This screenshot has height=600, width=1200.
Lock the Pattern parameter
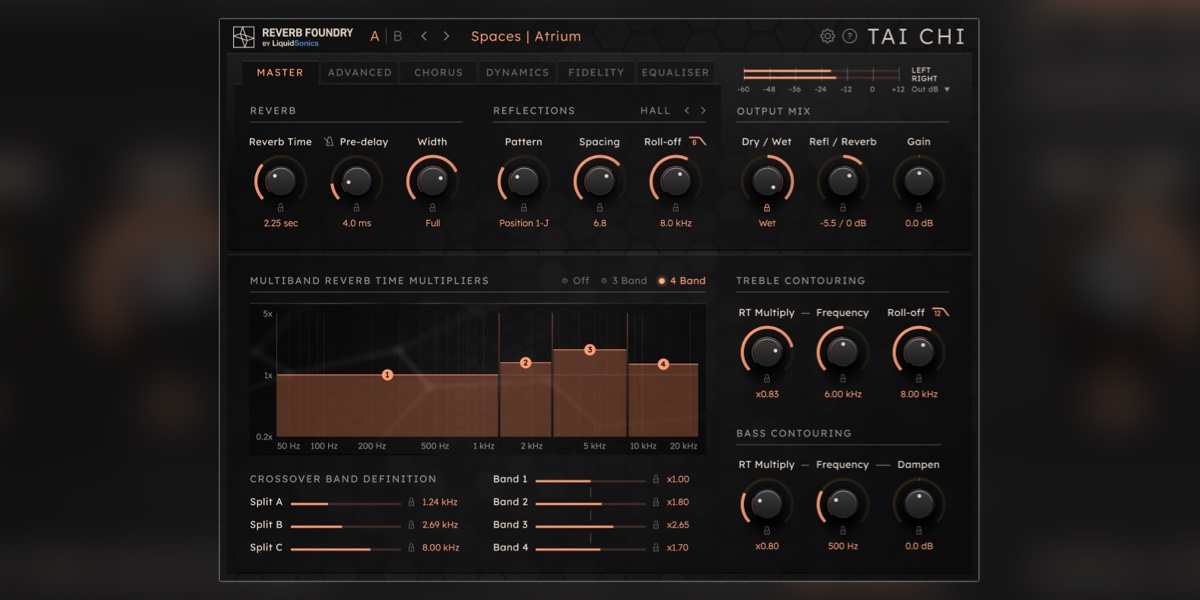[523, 208]
